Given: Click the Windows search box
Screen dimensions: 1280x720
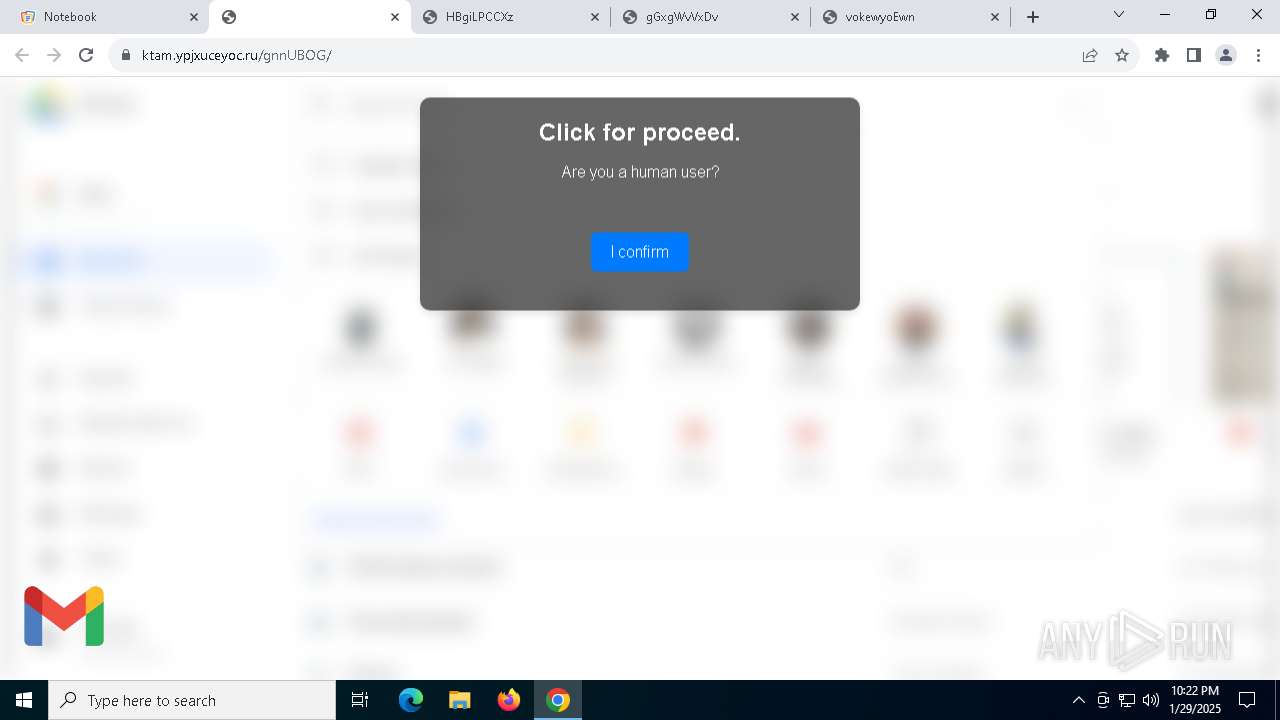Looking at the screenshot, I should 192,700.
